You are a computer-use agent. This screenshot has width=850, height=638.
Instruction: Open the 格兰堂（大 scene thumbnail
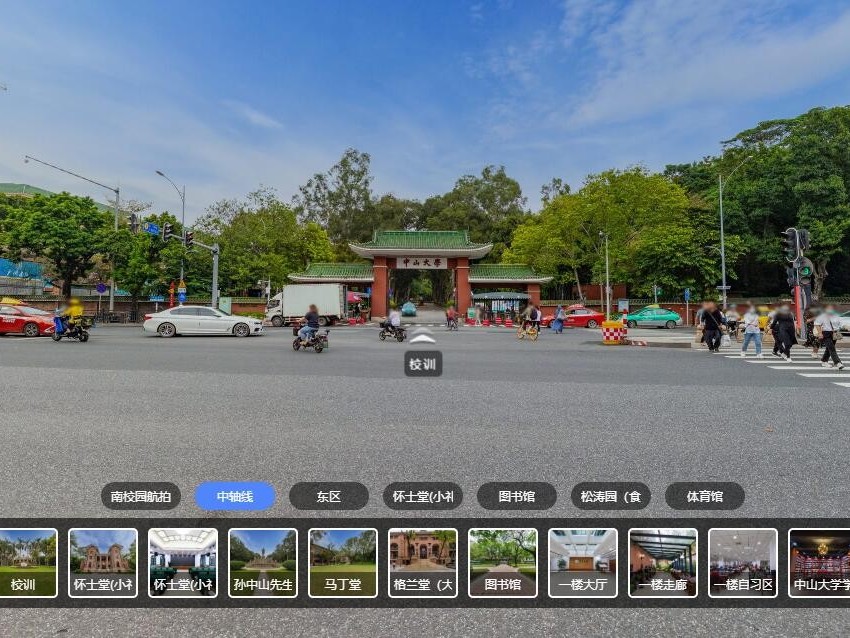(423, 563)
